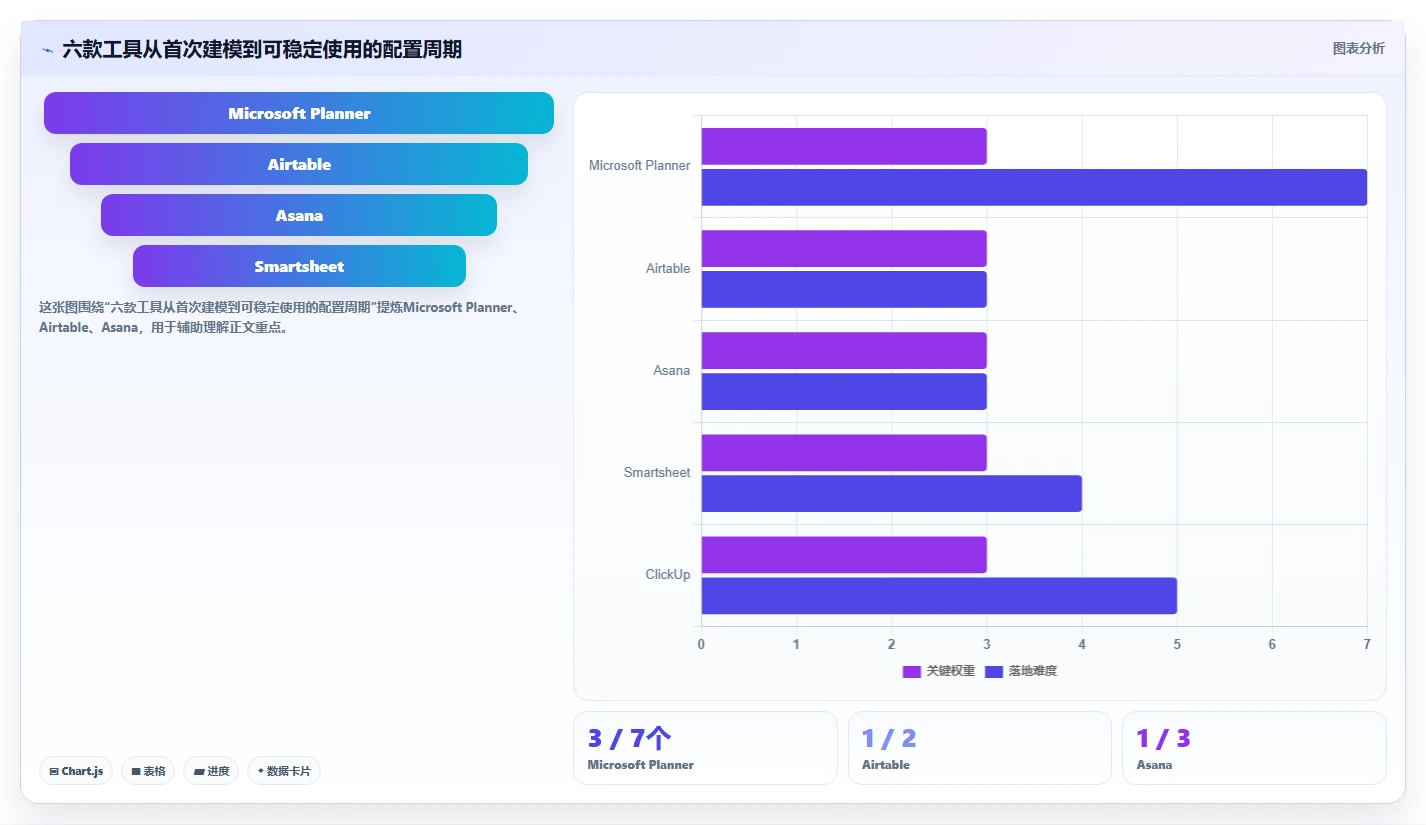Click the 图表分析 label in the header
Viewport: 1426px width, 825px height.
1358,48
